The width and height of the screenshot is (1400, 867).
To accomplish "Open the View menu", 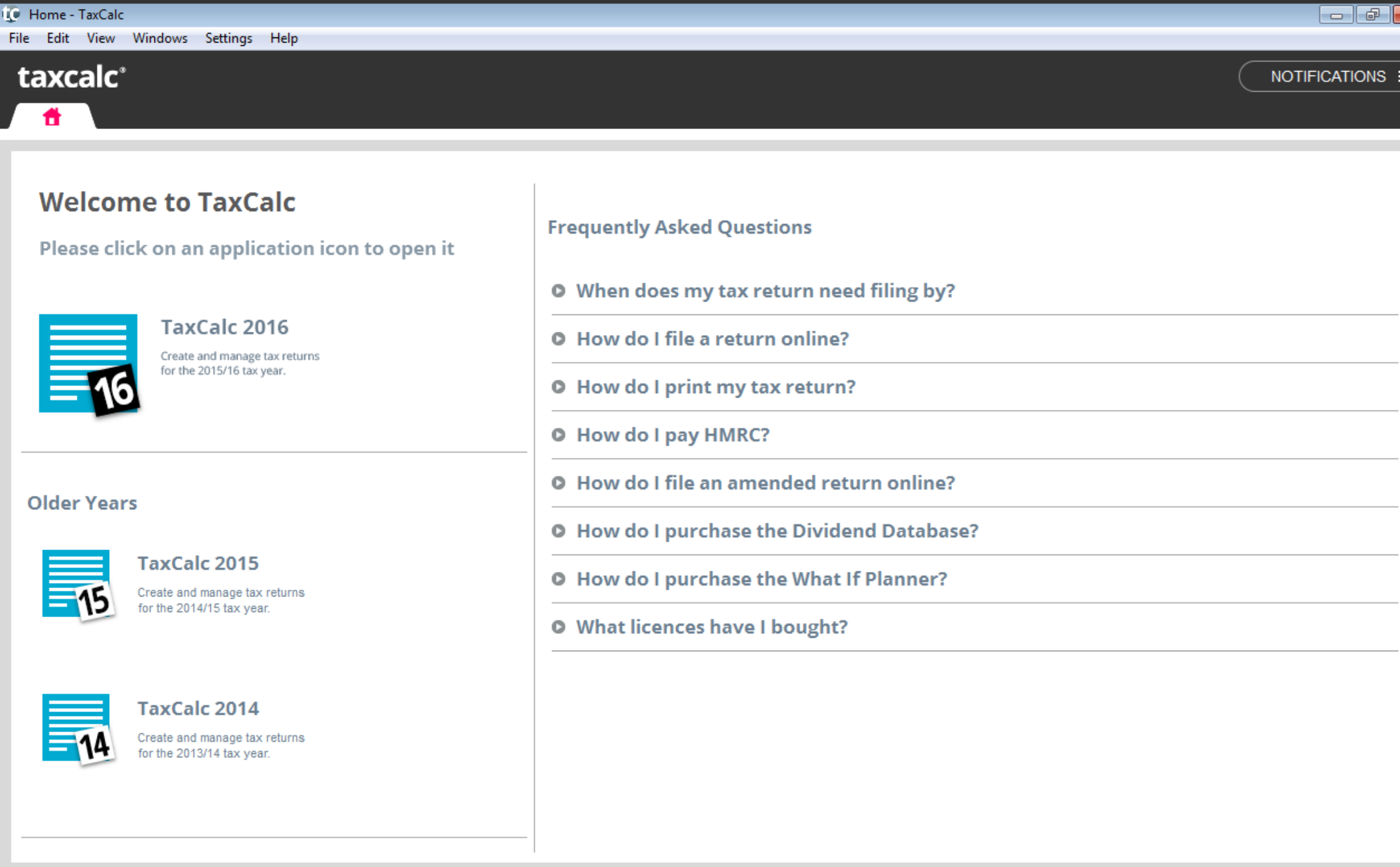I will (x=101, y=38).
